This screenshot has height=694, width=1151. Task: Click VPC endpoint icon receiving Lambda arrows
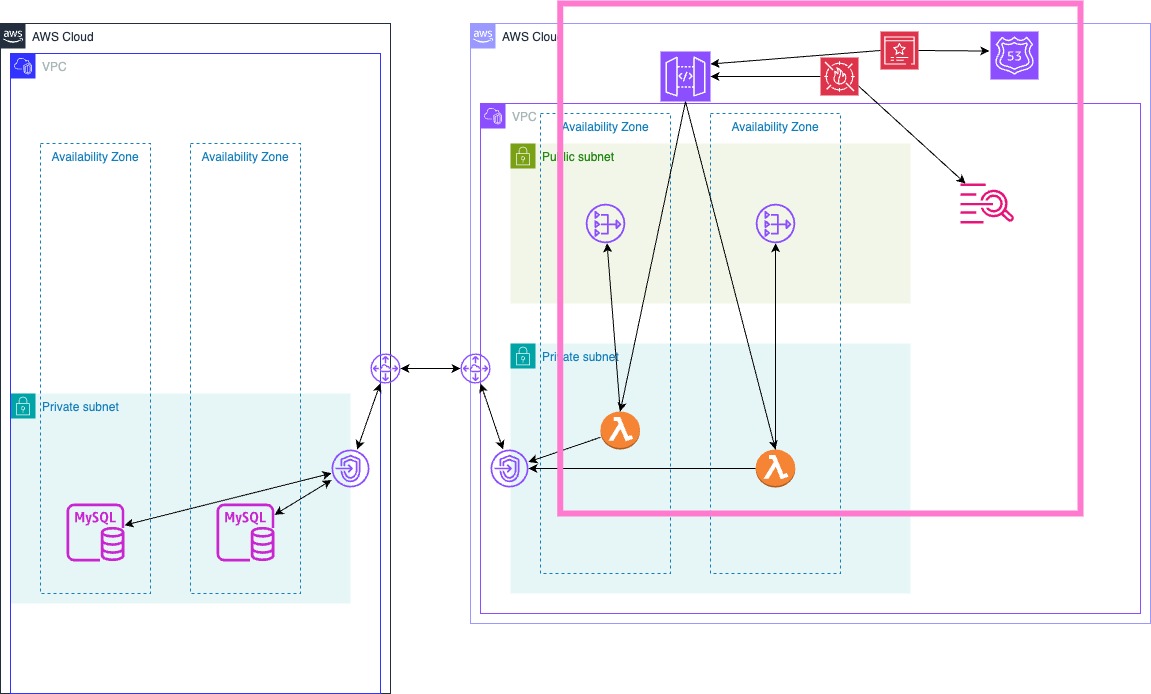[x=509, y=469]
